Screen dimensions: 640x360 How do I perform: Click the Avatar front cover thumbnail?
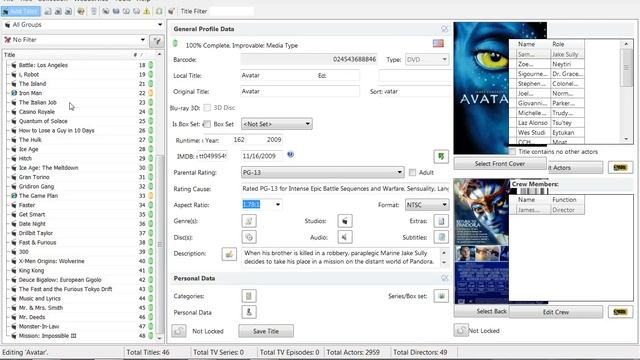[481, 88]
